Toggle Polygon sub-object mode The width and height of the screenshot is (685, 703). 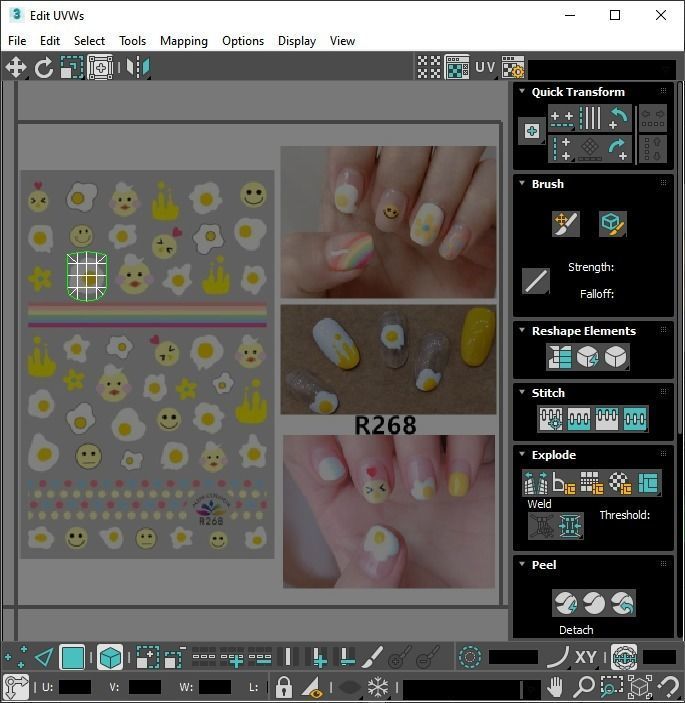point(72,658)
